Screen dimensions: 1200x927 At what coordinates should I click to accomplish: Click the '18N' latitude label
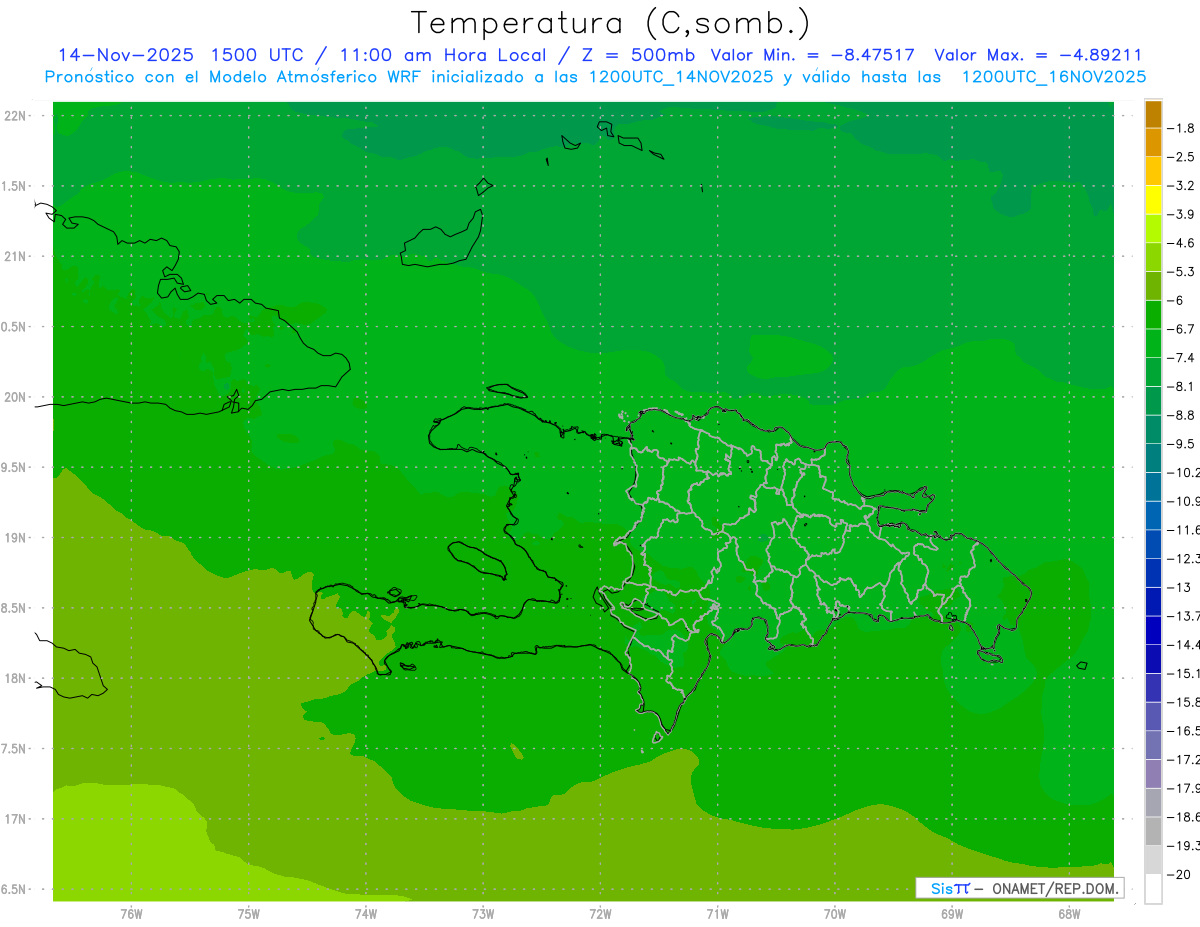click(x=16, y=679)
